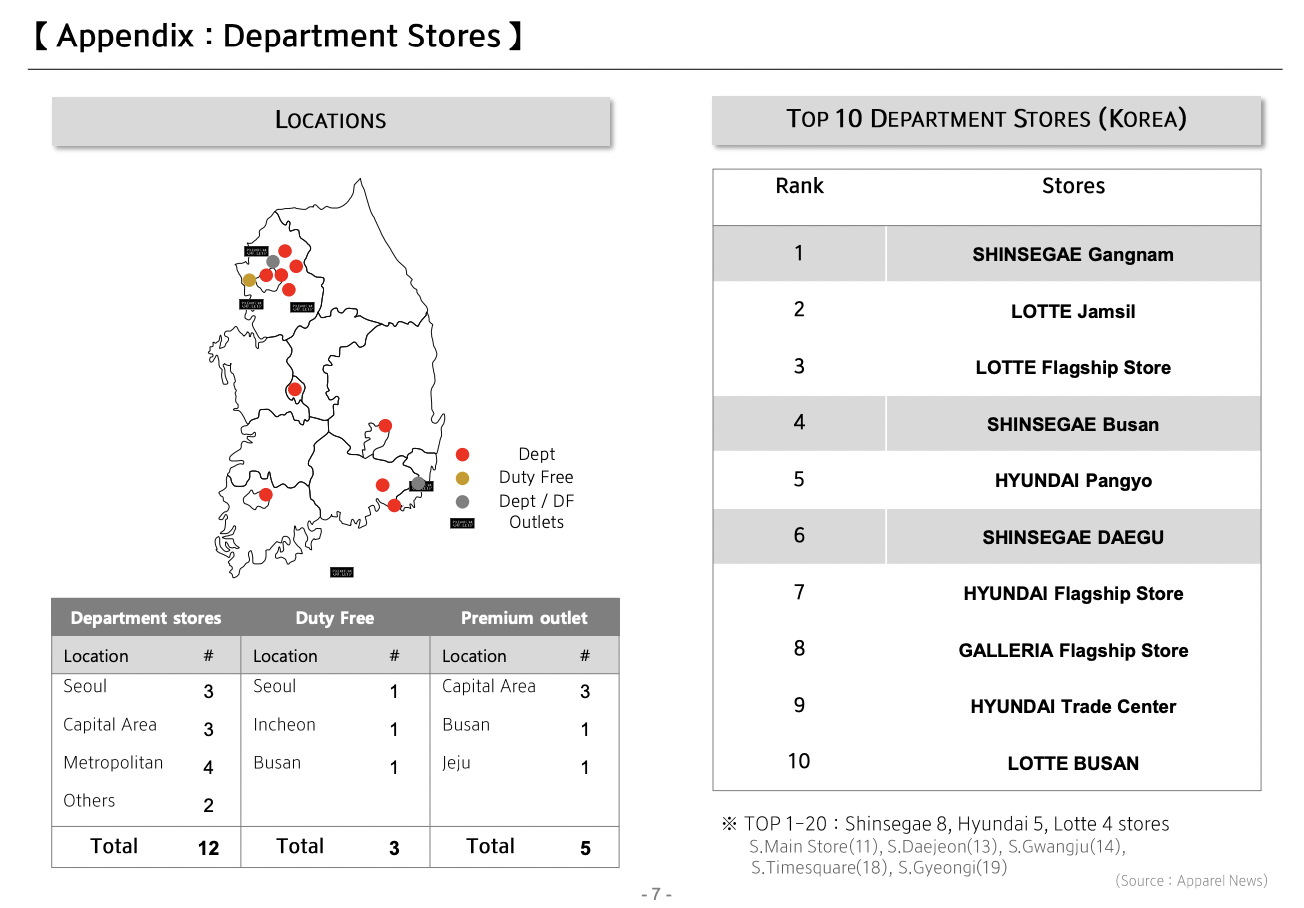The image size is (1304, 908).
Task: Click the Premium outlet total value 5
Action: tap(585, 848)
